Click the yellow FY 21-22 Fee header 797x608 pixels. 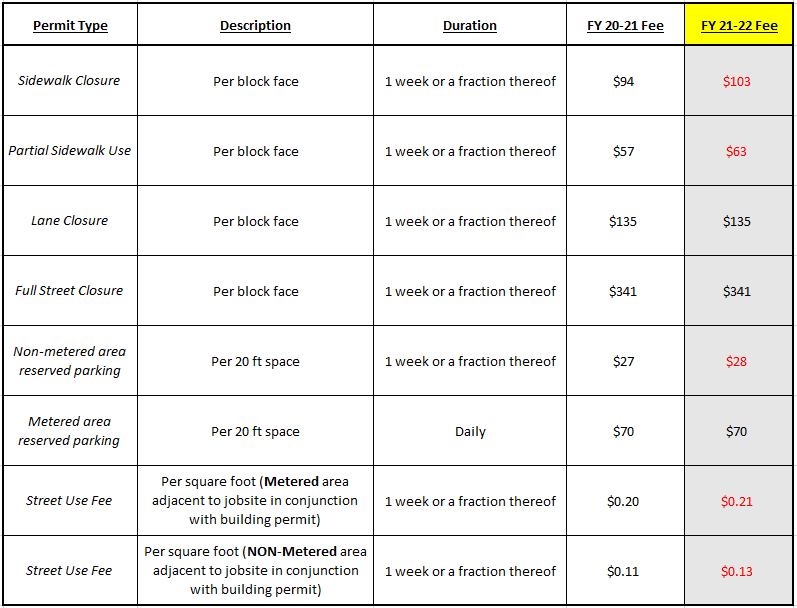(x=737, y=26)
